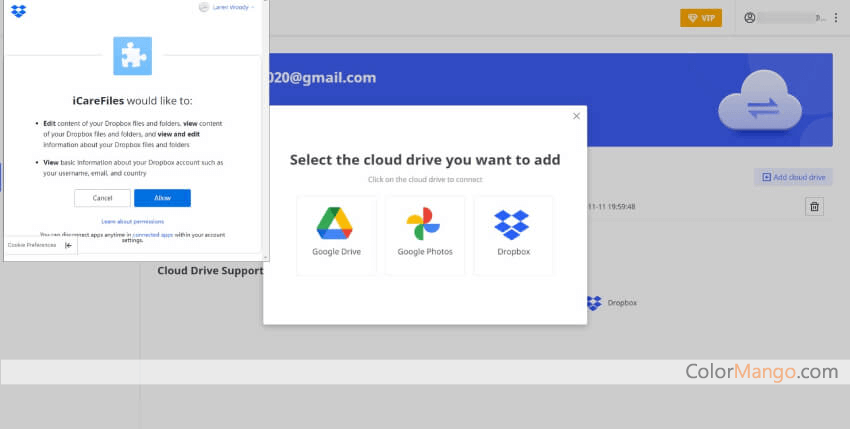Cancel the Dropbox permission request
This screenshot has width=850, height=429.
[x=102, y=198]
